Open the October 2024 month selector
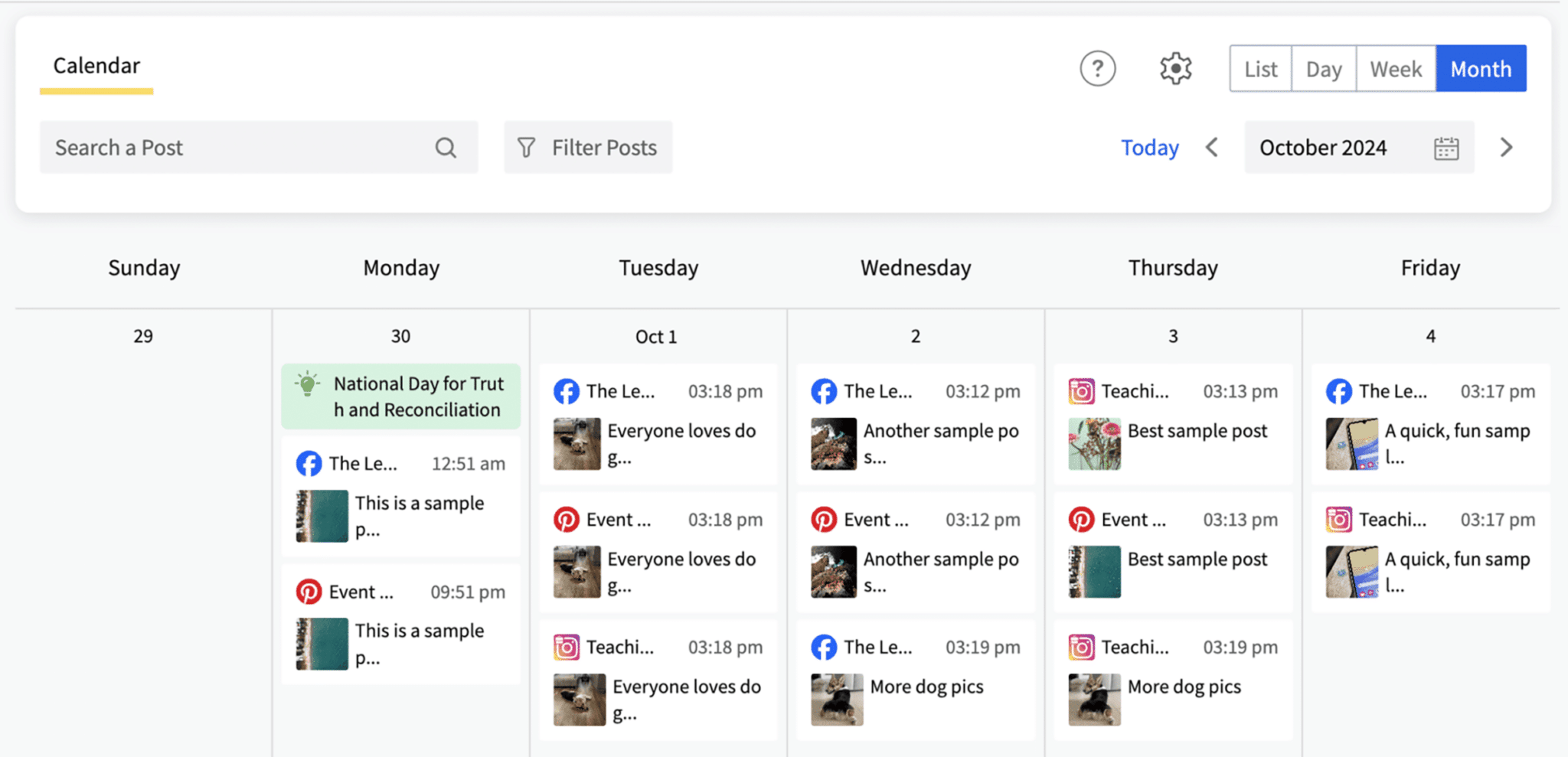1568x757 pixels. 1359,147
